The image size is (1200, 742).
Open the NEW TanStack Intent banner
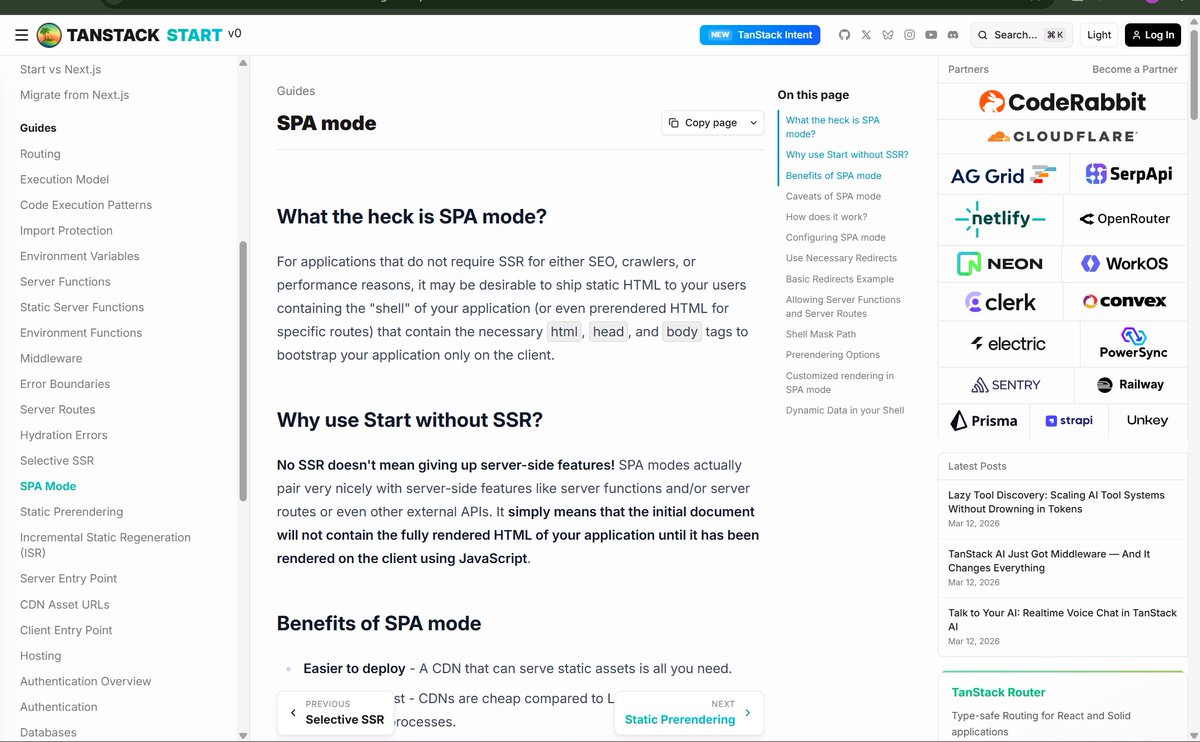click(x=760, y=35)
